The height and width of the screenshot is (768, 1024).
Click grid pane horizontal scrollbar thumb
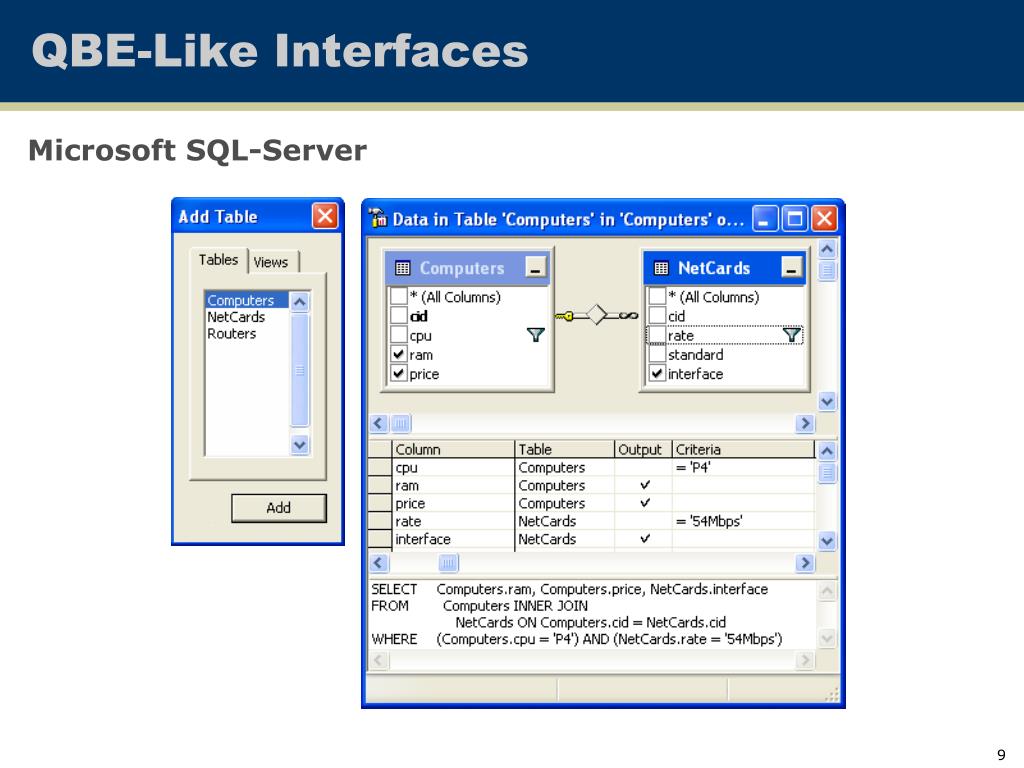[x=448, y=563]
